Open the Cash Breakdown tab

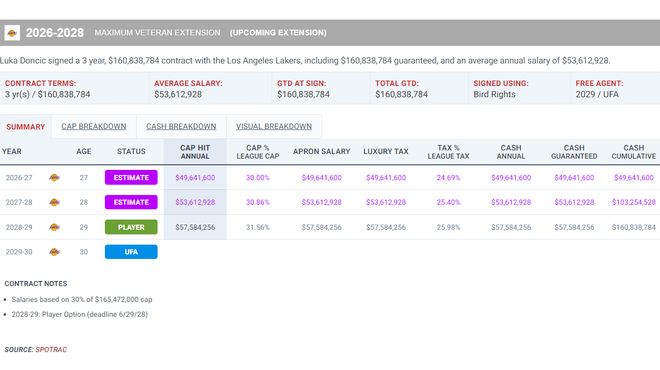click(181, 126)
